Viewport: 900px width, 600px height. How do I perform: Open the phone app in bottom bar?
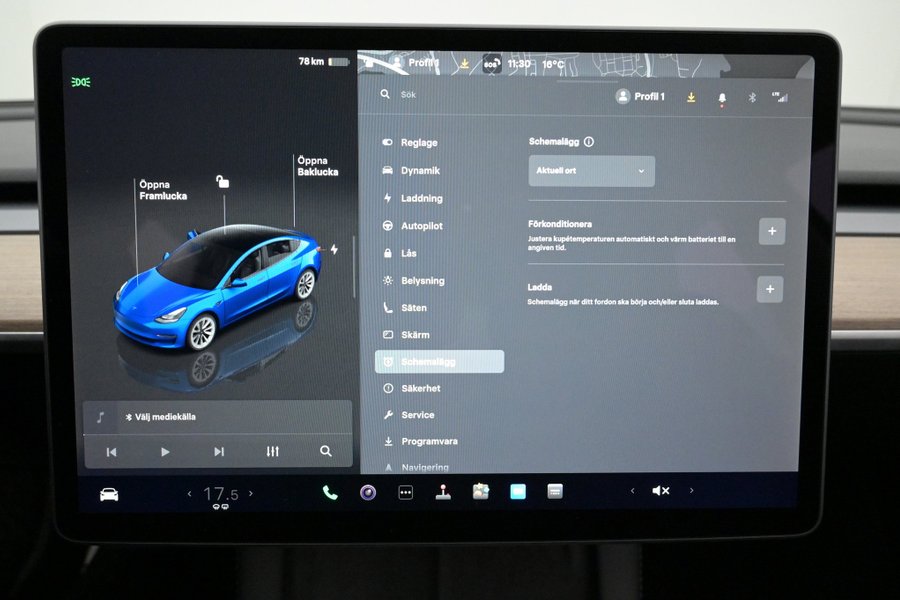pyautogui.click(x=330, y=492)
